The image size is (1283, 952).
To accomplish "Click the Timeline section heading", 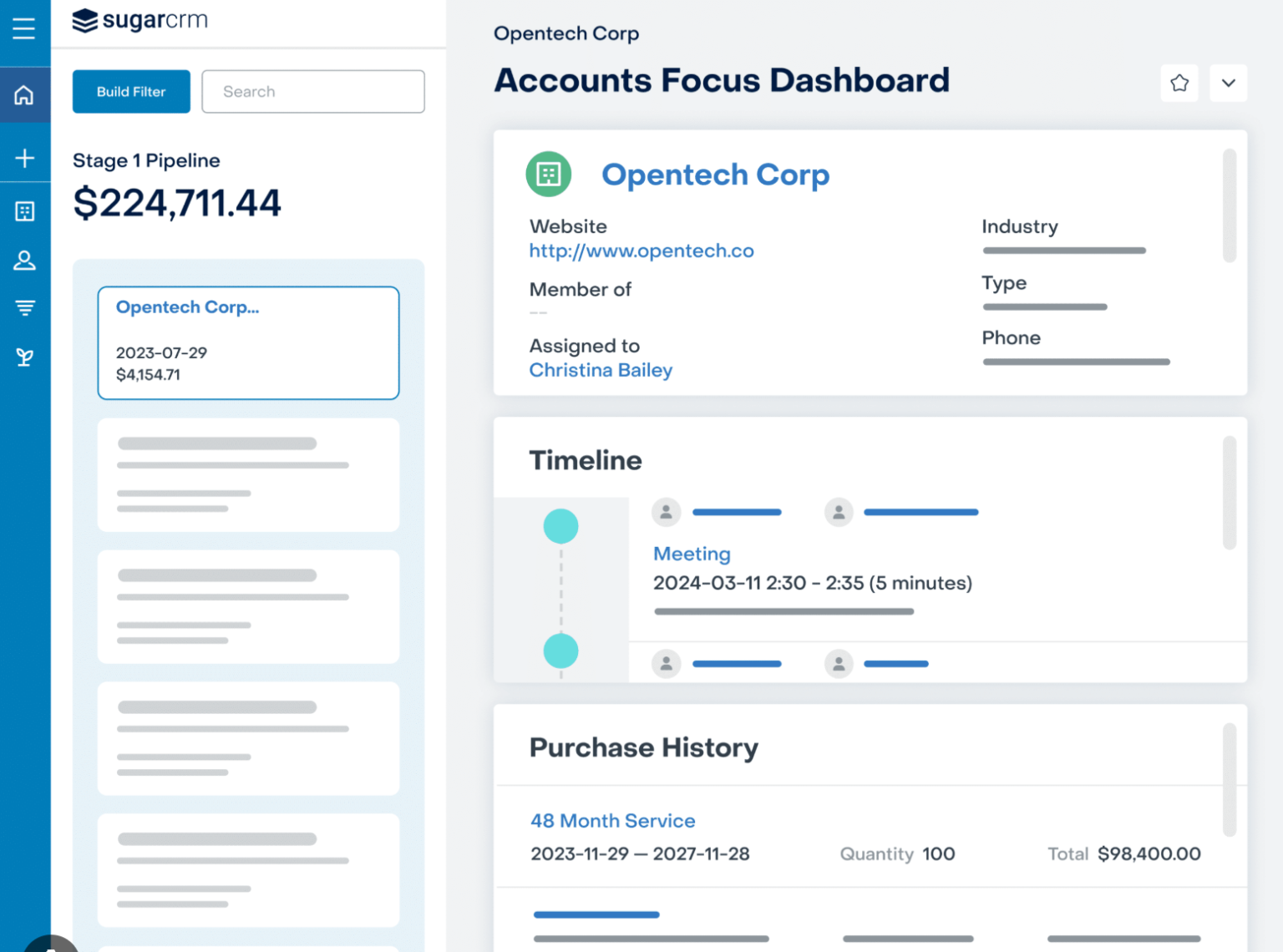I will (x=585, y=460).
